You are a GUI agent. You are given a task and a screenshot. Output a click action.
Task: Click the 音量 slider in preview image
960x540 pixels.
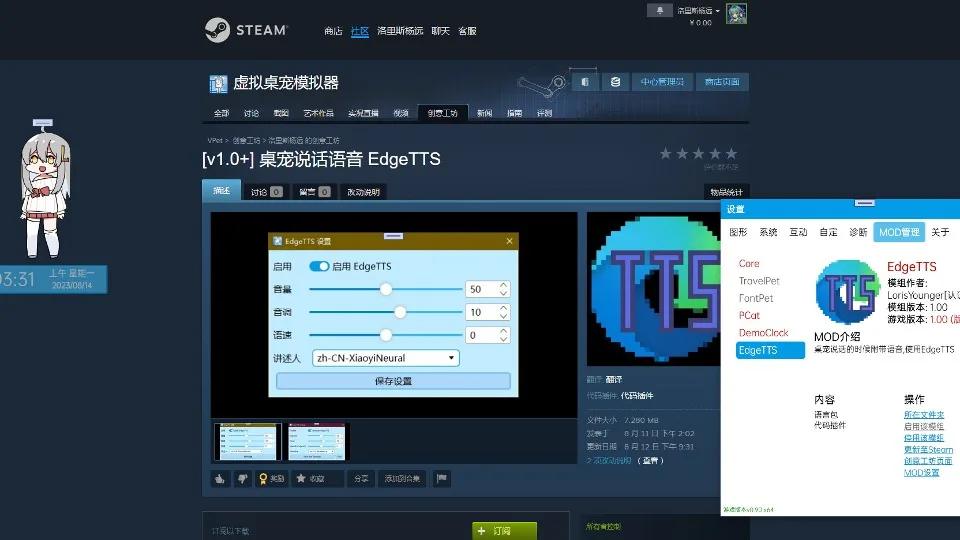pyautogui.click(x=385, y=289)
